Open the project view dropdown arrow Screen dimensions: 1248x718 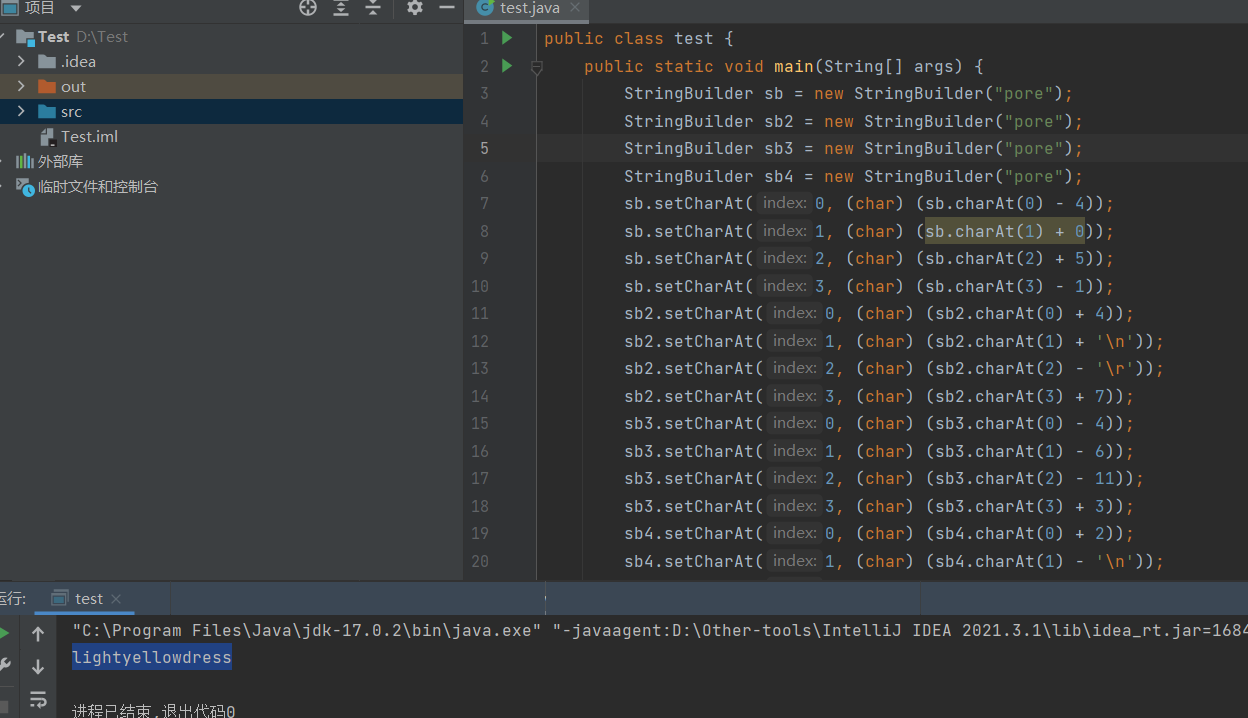76,8
